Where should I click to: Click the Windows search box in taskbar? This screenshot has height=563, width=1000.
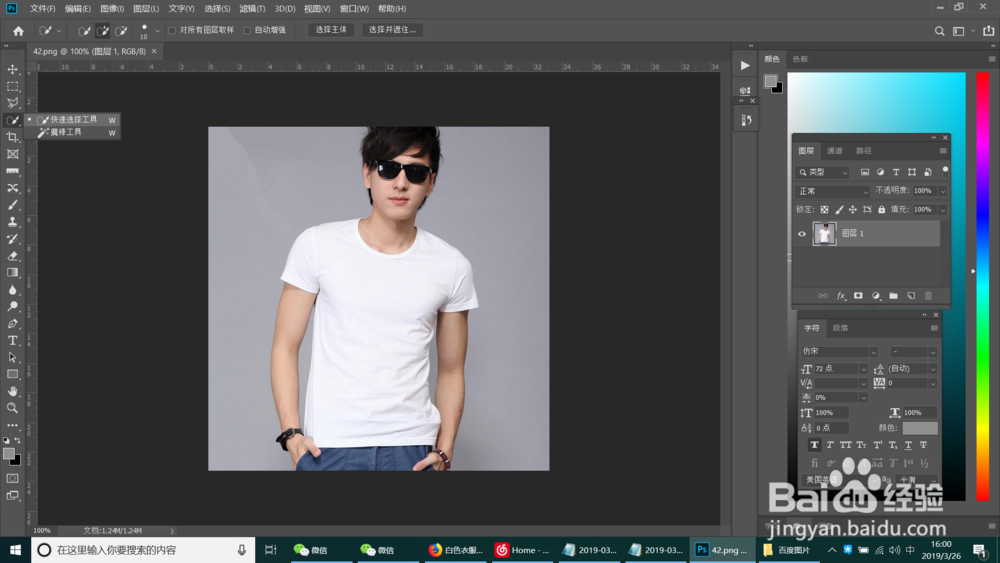pos(143,550)
